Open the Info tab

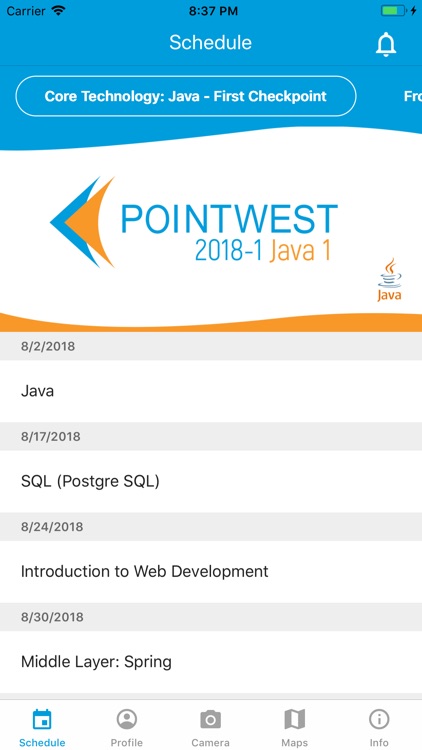point(379,728)
